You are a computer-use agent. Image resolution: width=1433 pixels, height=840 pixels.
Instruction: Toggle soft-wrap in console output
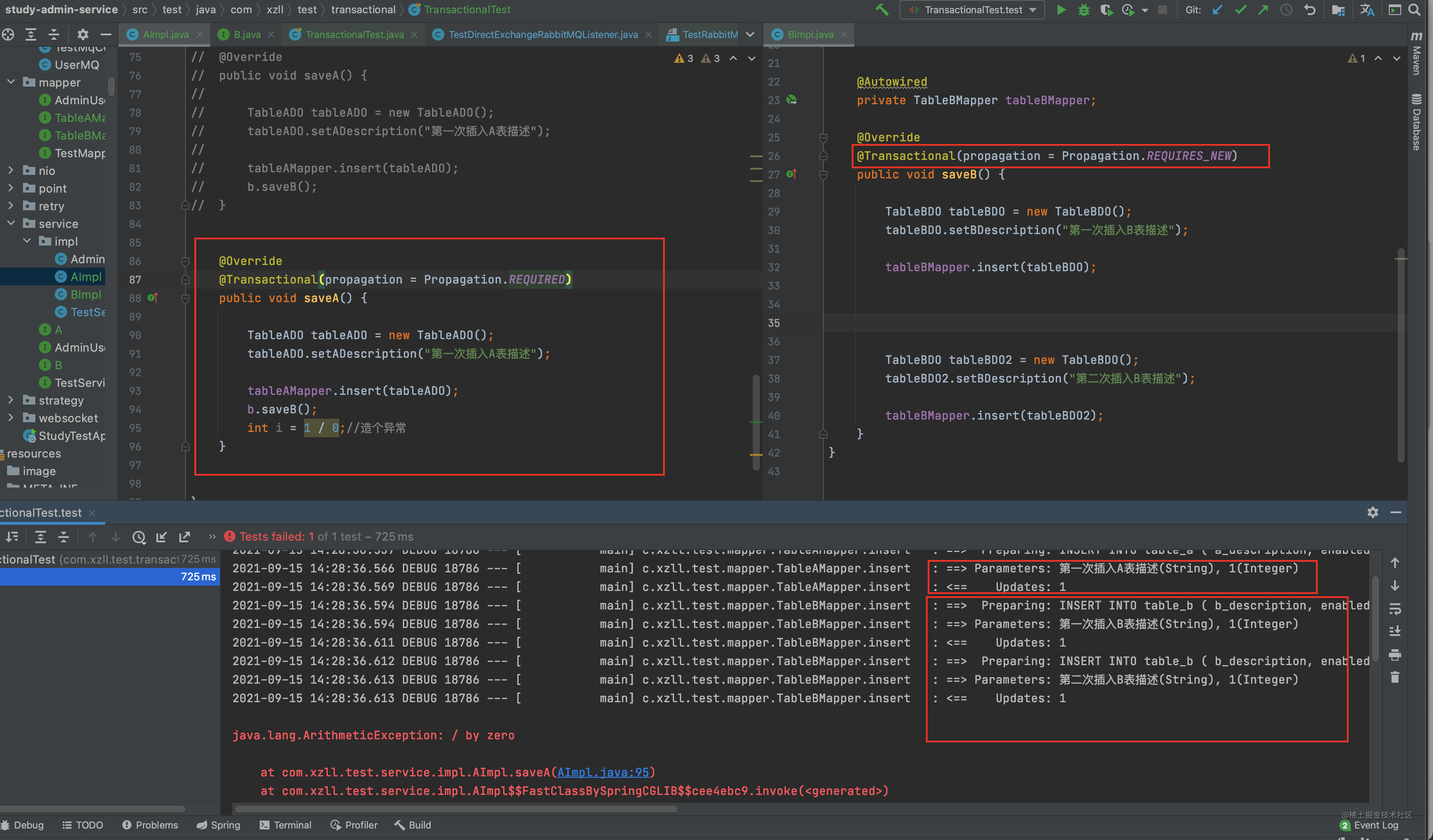point(1395,609)
